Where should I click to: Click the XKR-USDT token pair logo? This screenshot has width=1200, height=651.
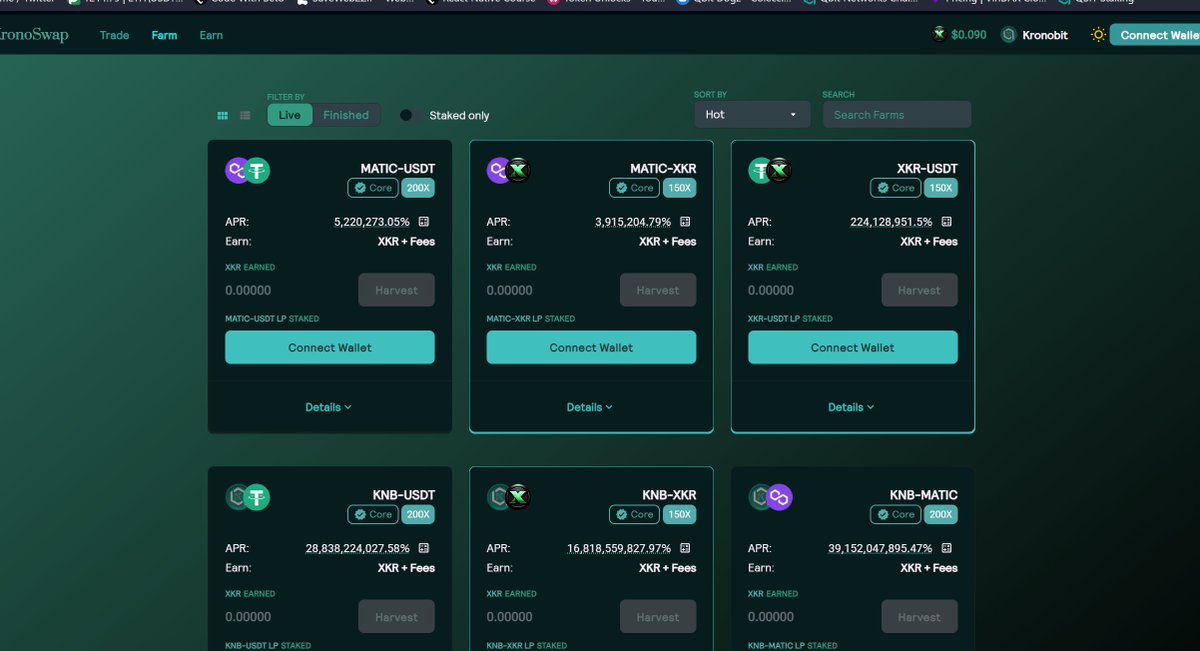click(x=771, y=171)
